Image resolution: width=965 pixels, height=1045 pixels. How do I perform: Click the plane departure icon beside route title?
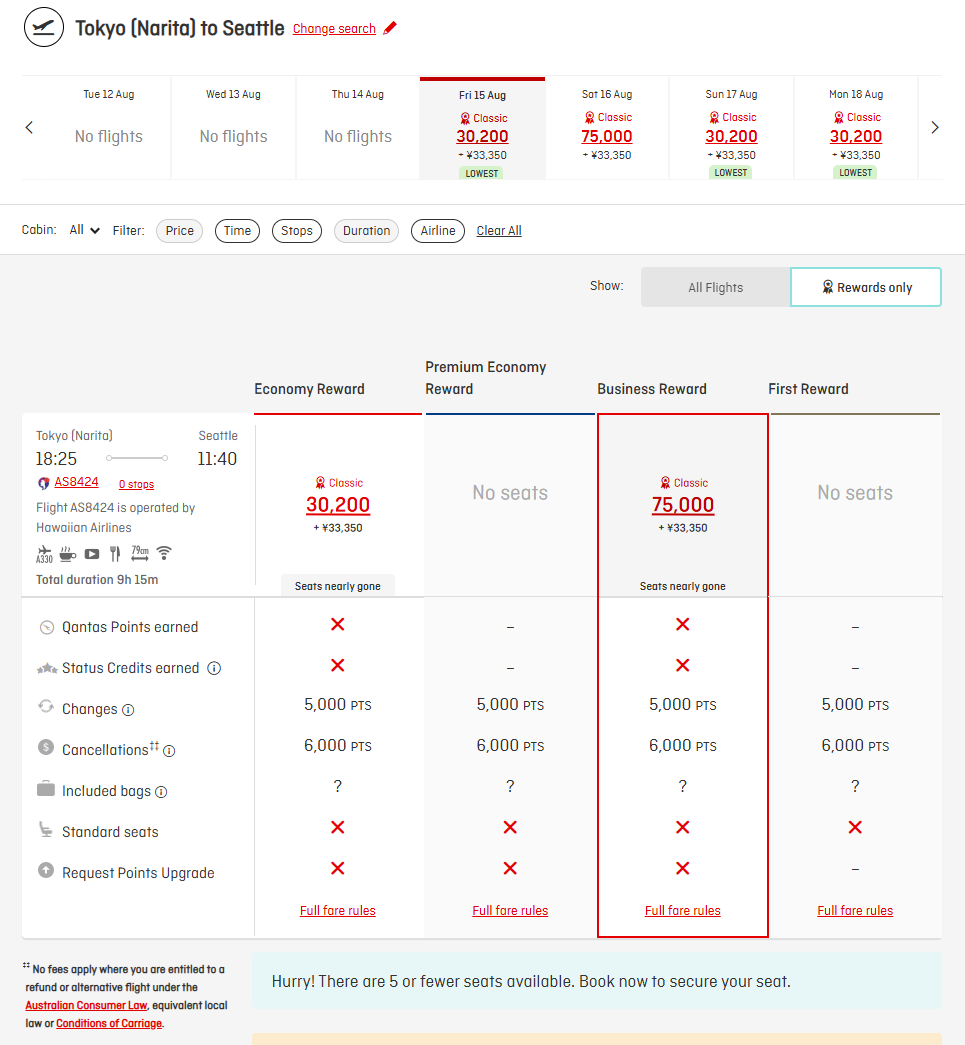(44, 27)
